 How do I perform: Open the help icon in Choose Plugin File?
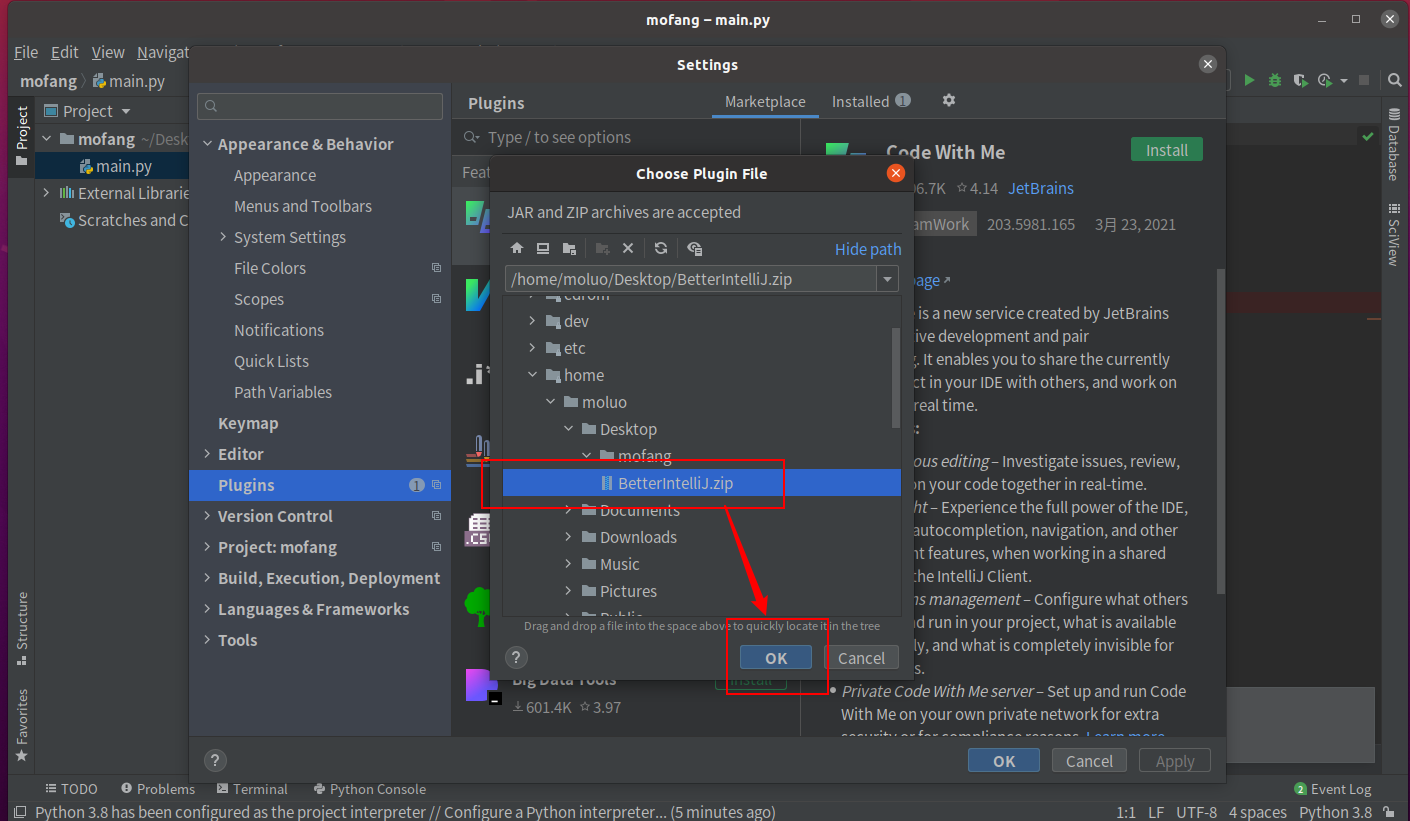(515, 657)
